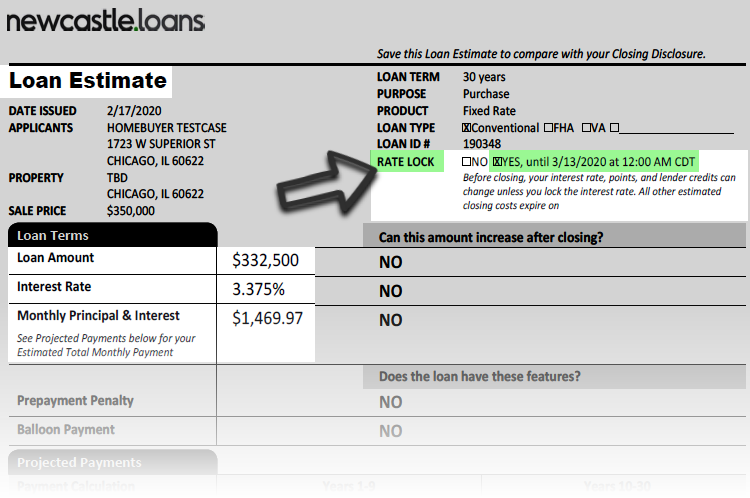
Task: Click the highlighted RATE LOCK label
Action: pos(406,162)
